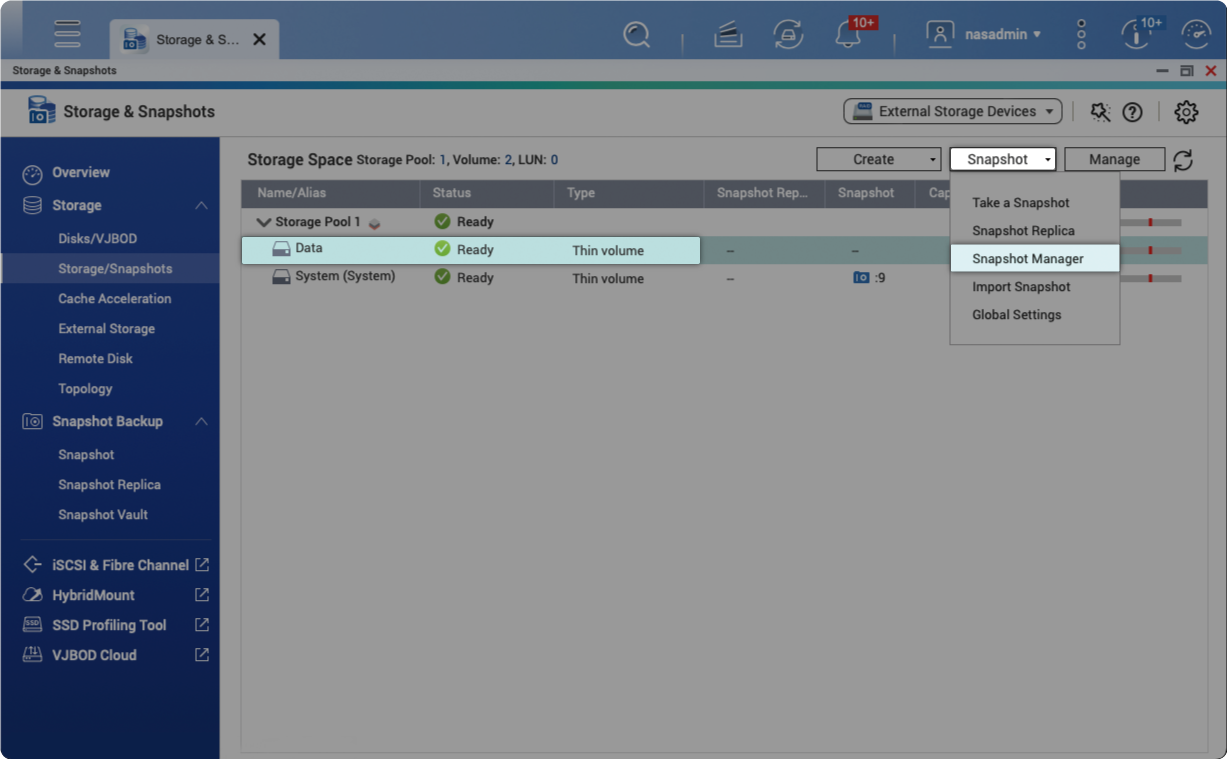Choose Snapshot Manager from menu

(1034, 258)
